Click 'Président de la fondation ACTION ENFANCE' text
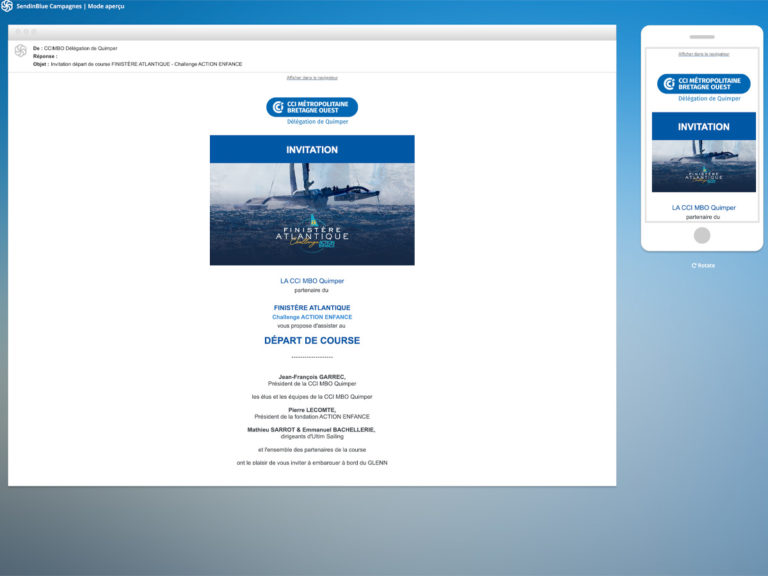 click(312, 416)
